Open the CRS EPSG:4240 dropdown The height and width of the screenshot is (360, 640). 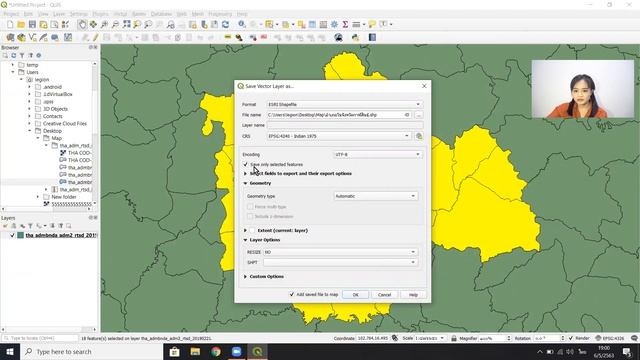[x=339, y=136]
